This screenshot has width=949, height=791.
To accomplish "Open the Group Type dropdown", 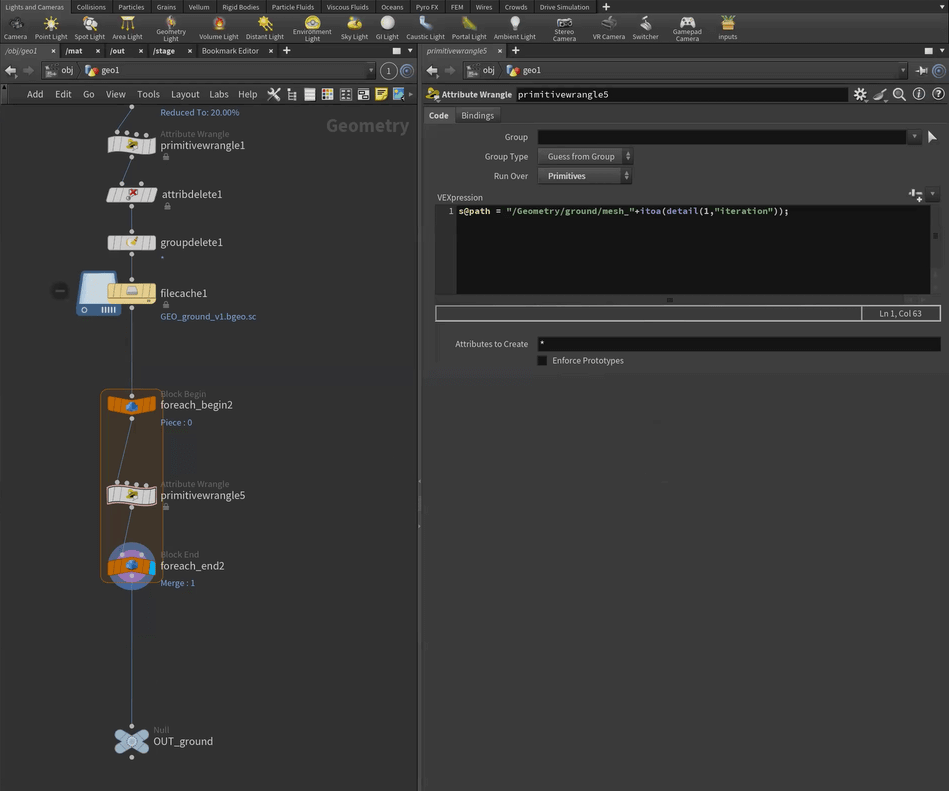I will [x=585, y=157].
